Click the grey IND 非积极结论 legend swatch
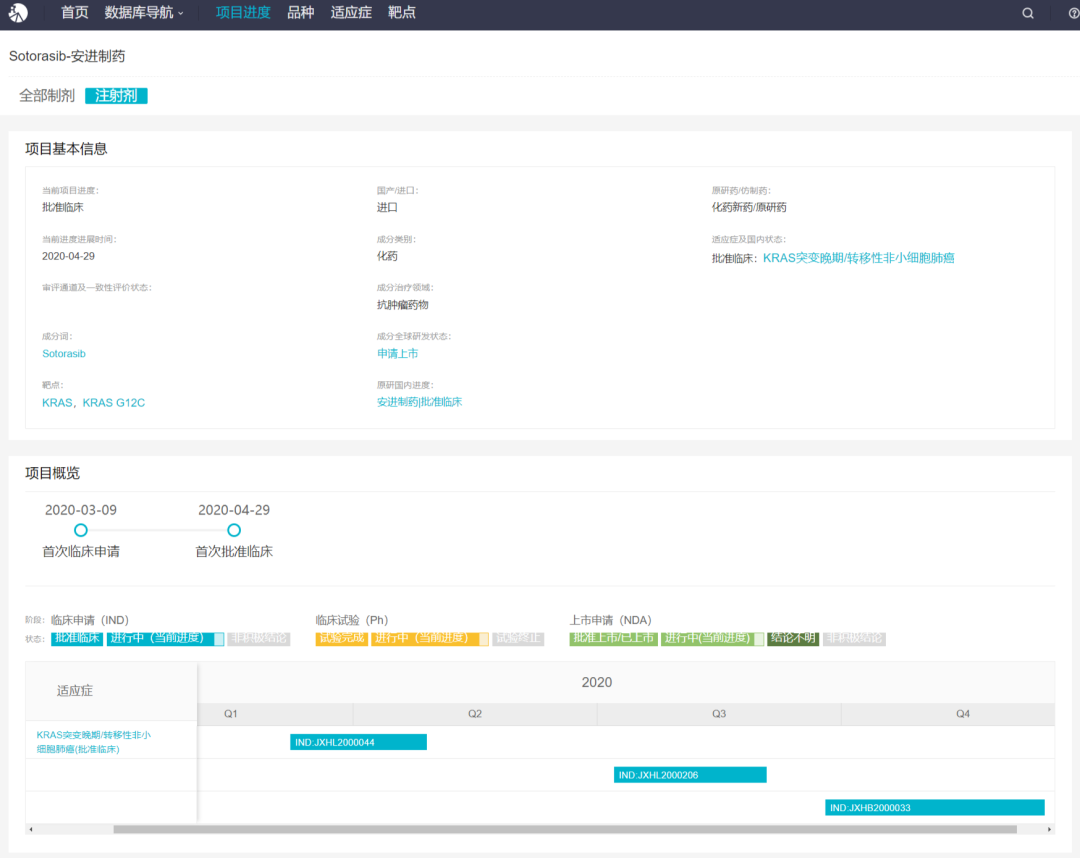 259,638
